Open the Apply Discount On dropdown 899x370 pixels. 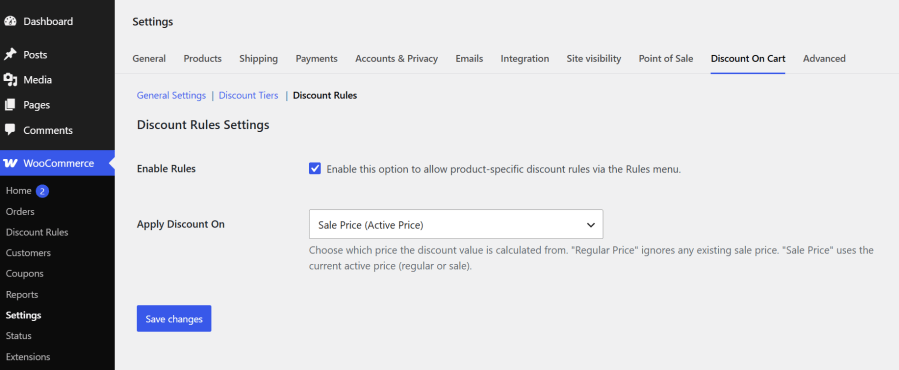(456, 224)
